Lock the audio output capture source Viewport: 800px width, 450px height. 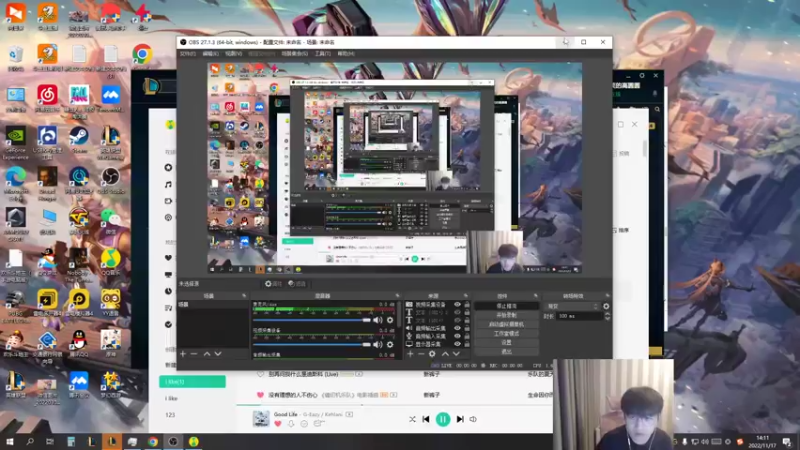[x=467, y=329]
